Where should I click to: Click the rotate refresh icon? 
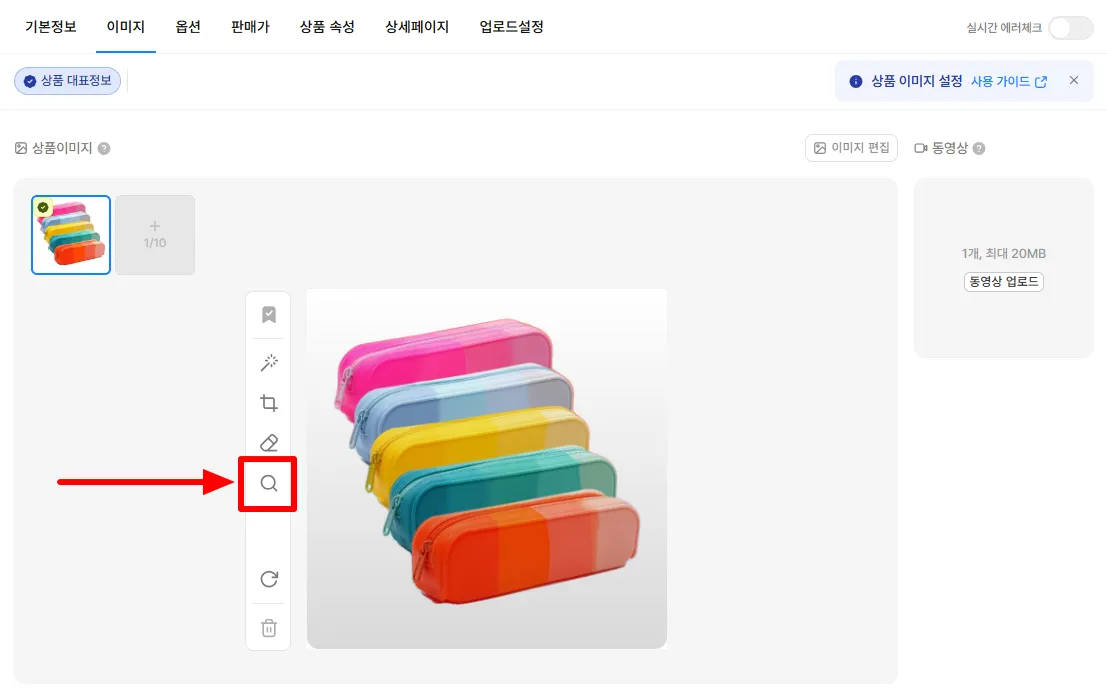269,579
